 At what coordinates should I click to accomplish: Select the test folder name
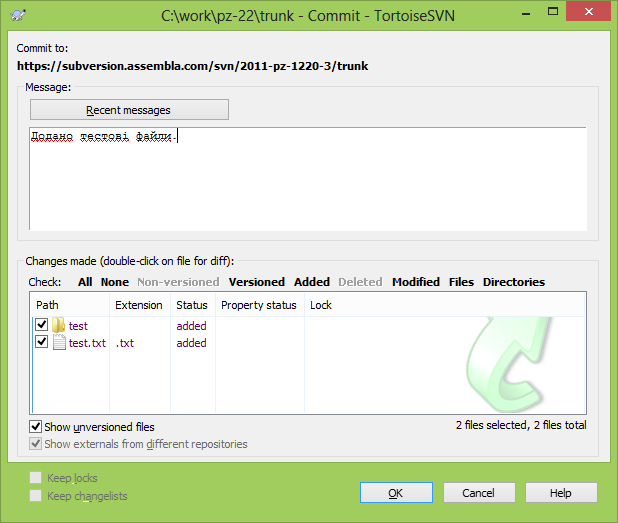78,326
